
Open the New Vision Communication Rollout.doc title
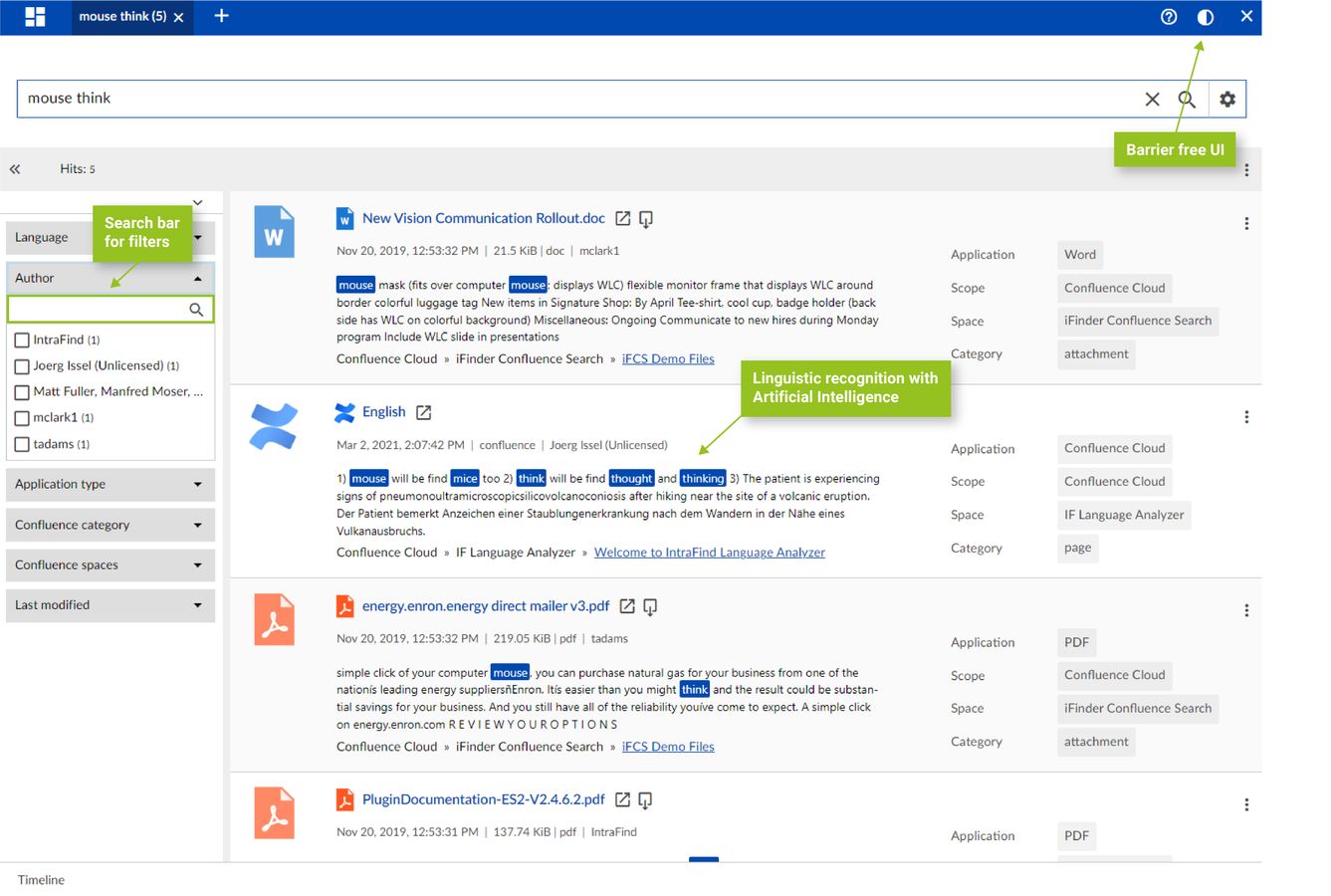tap(484, 218)
